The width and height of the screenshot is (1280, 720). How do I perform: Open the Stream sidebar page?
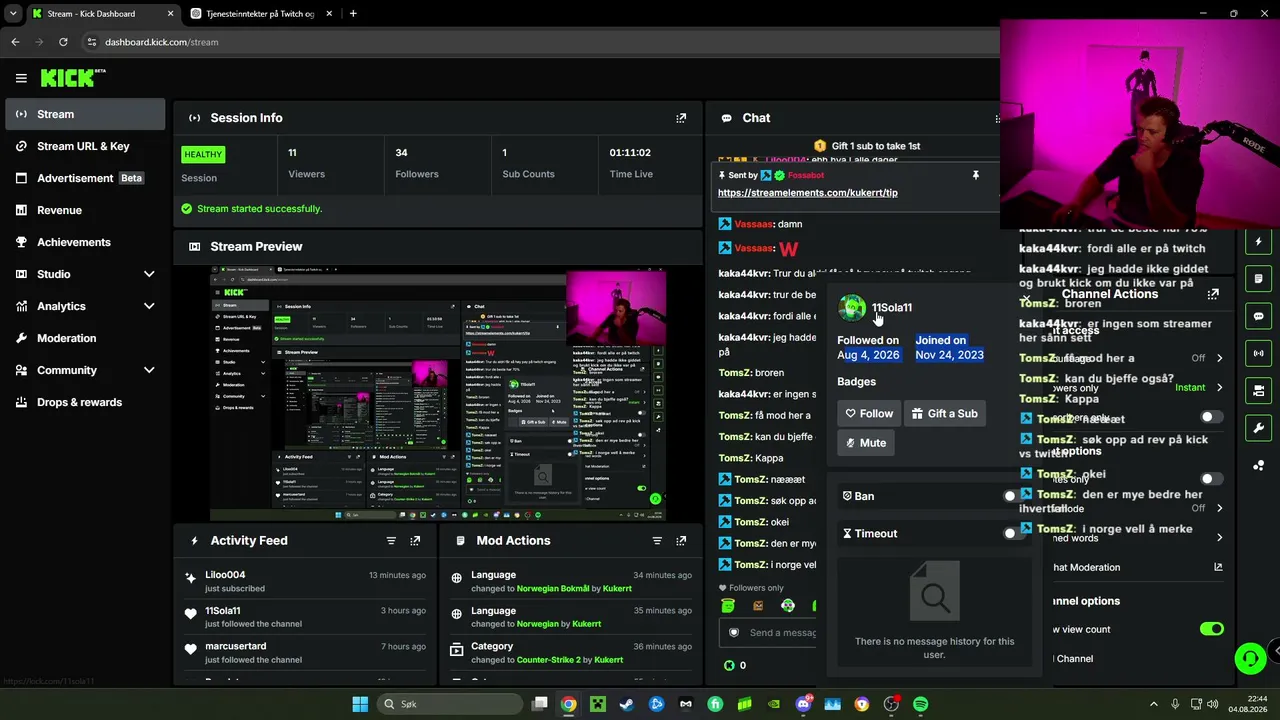point(85,114)
